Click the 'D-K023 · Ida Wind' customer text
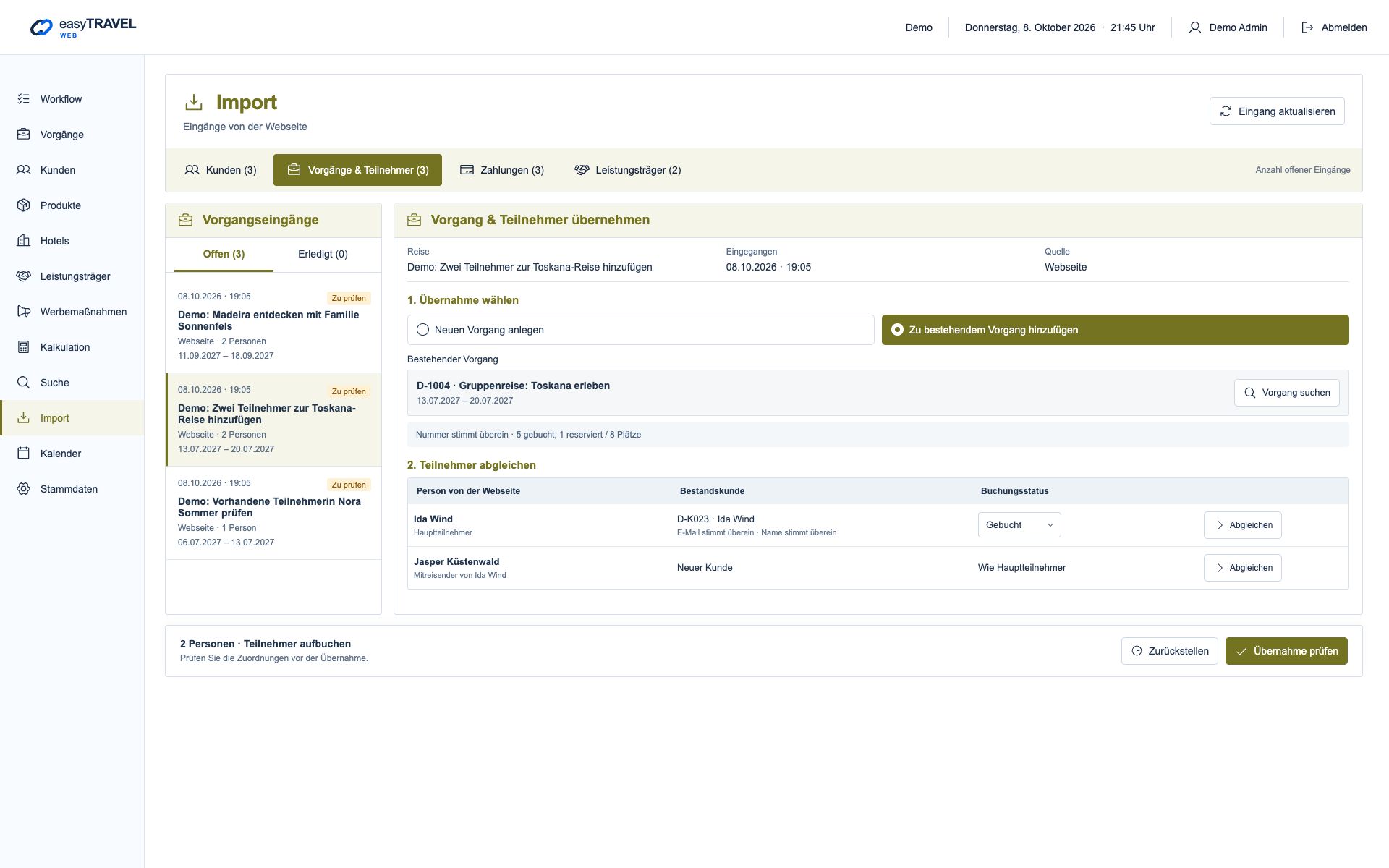The height and width of the screenshot is (868, 1389). click(715, 519)
